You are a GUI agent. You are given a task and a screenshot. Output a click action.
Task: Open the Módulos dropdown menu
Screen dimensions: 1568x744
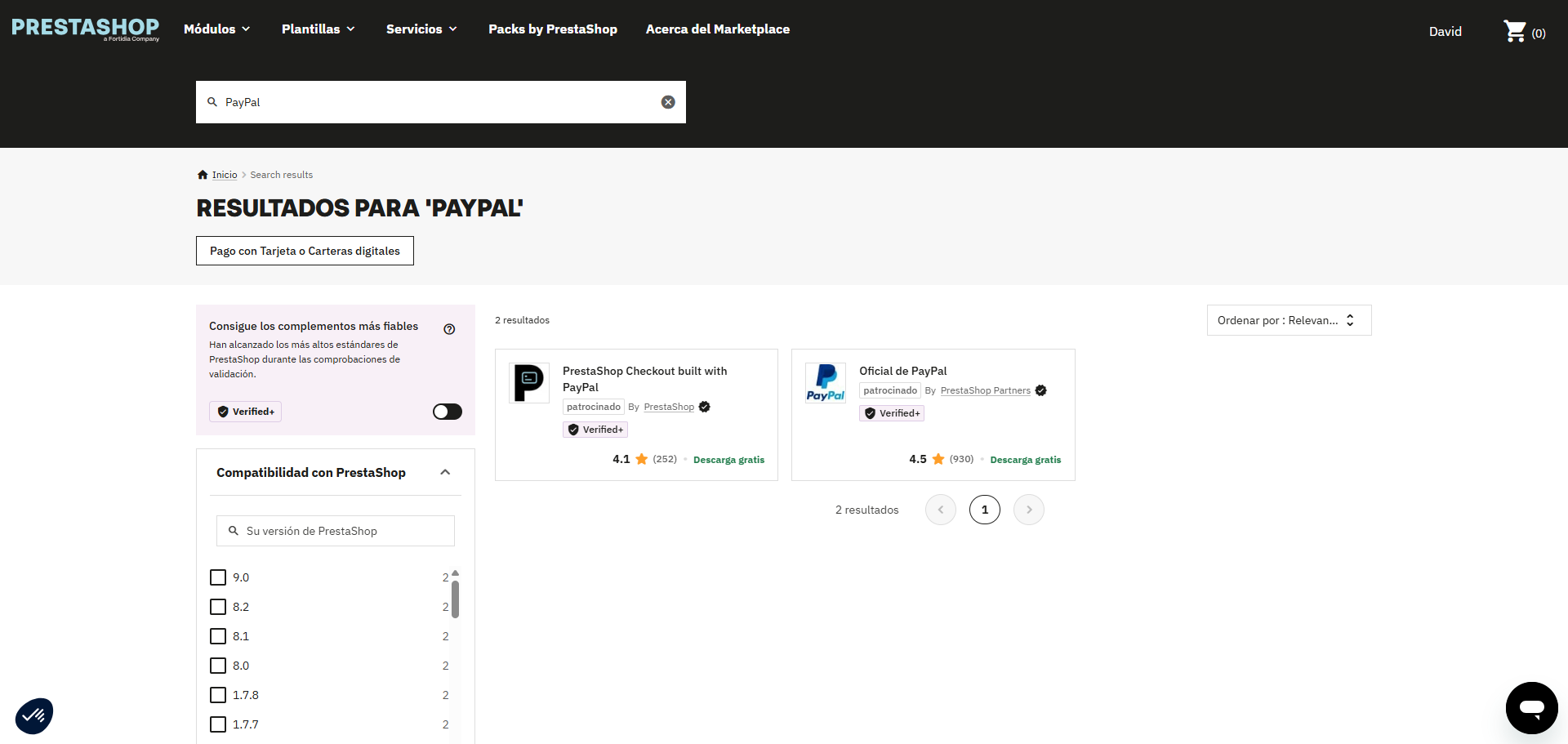point(216,29)
